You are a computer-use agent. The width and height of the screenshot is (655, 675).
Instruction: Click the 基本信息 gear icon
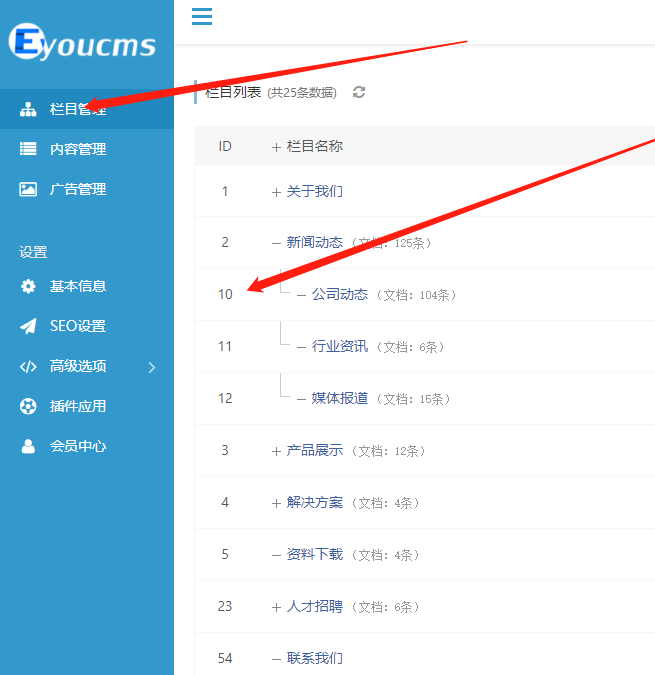click(29, 286)
